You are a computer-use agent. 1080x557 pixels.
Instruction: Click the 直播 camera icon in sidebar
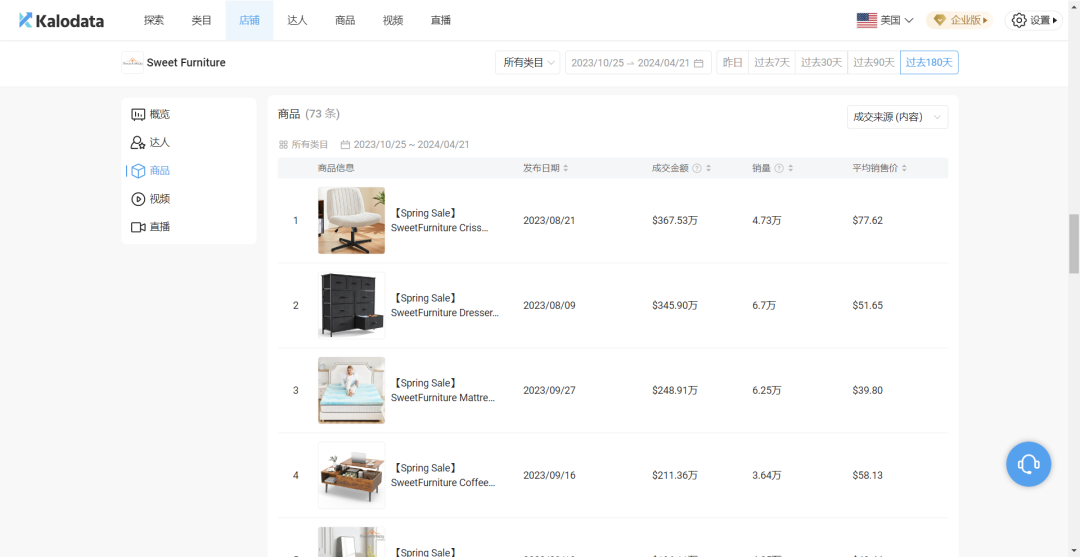pyautogui.click(x=138, y=227)
